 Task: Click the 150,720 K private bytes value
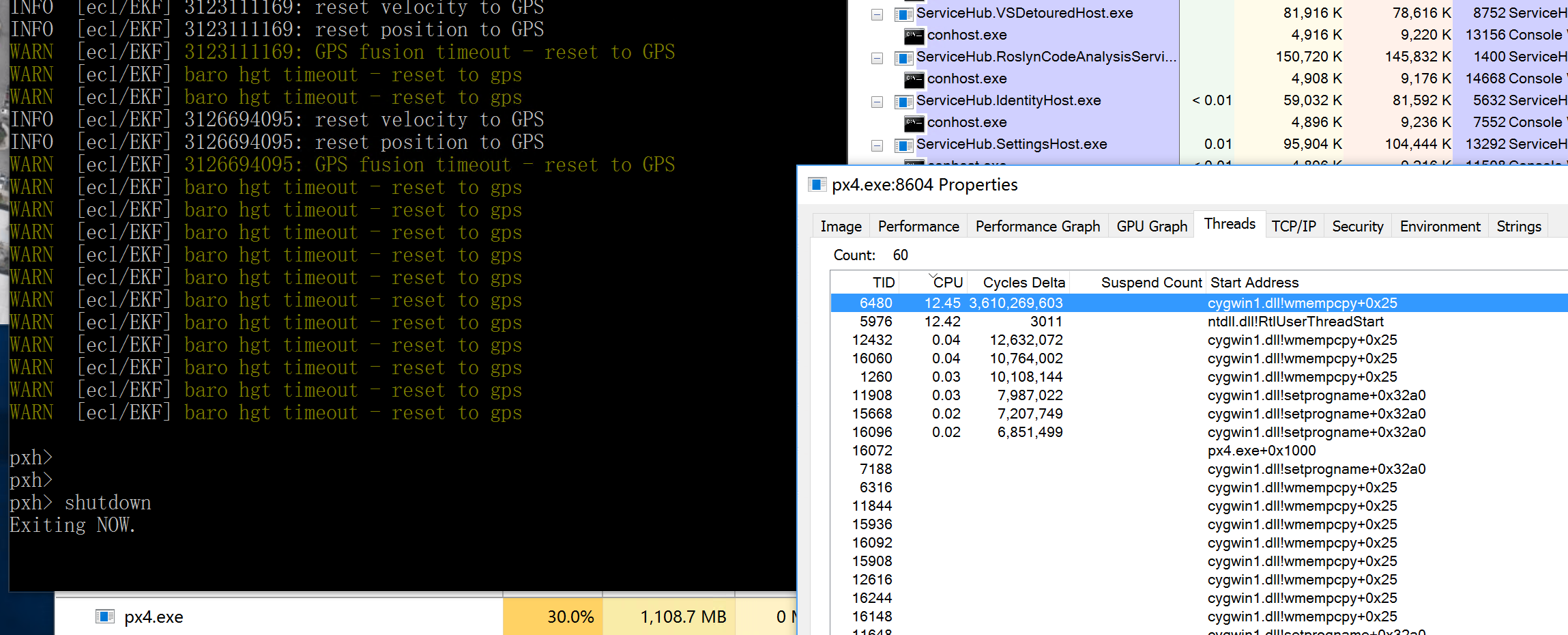[x=1309, y=57]
